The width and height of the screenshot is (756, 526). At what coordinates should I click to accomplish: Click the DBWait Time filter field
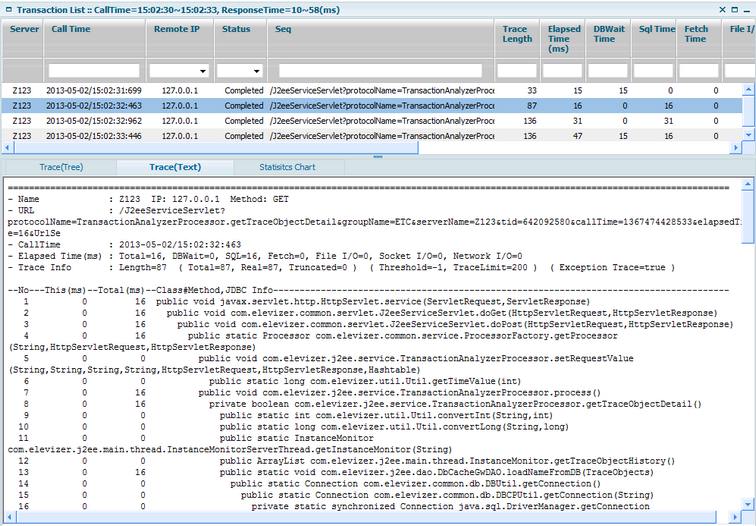coord(608,71)
